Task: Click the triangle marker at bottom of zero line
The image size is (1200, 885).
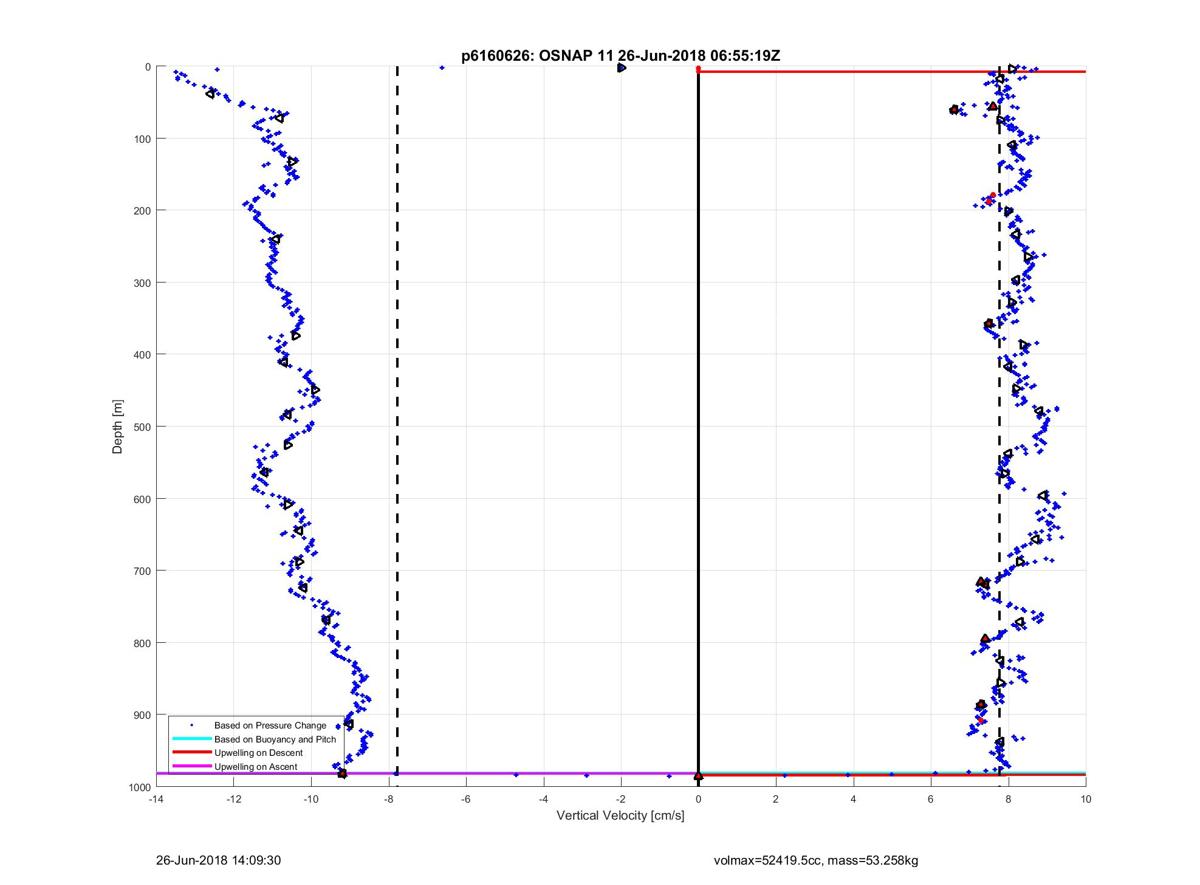Action: click(x=698, y=776)
